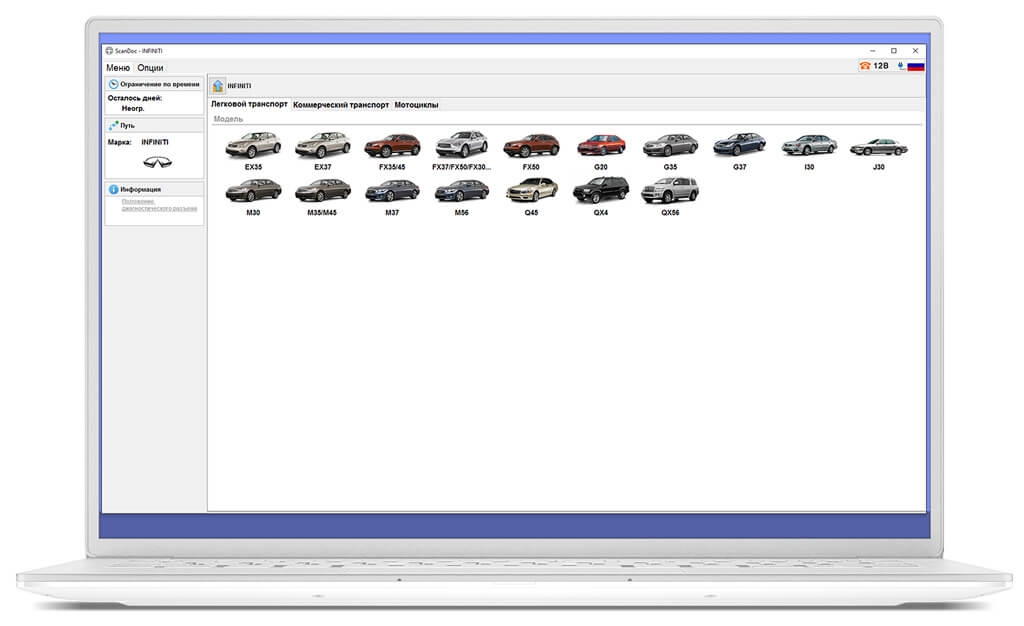
Task: Pick the QX56 SUV model
Action: click(670, 196)
